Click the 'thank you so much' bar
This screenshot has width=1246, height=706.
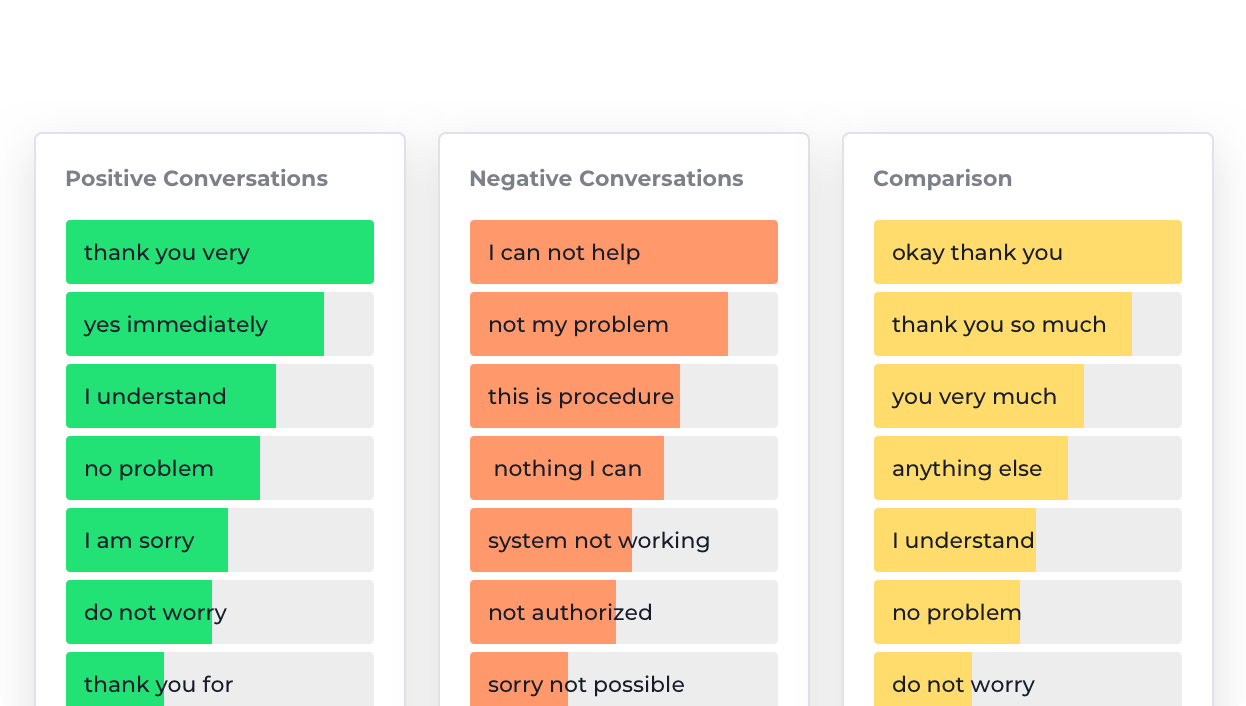(x=1028, y=324)
